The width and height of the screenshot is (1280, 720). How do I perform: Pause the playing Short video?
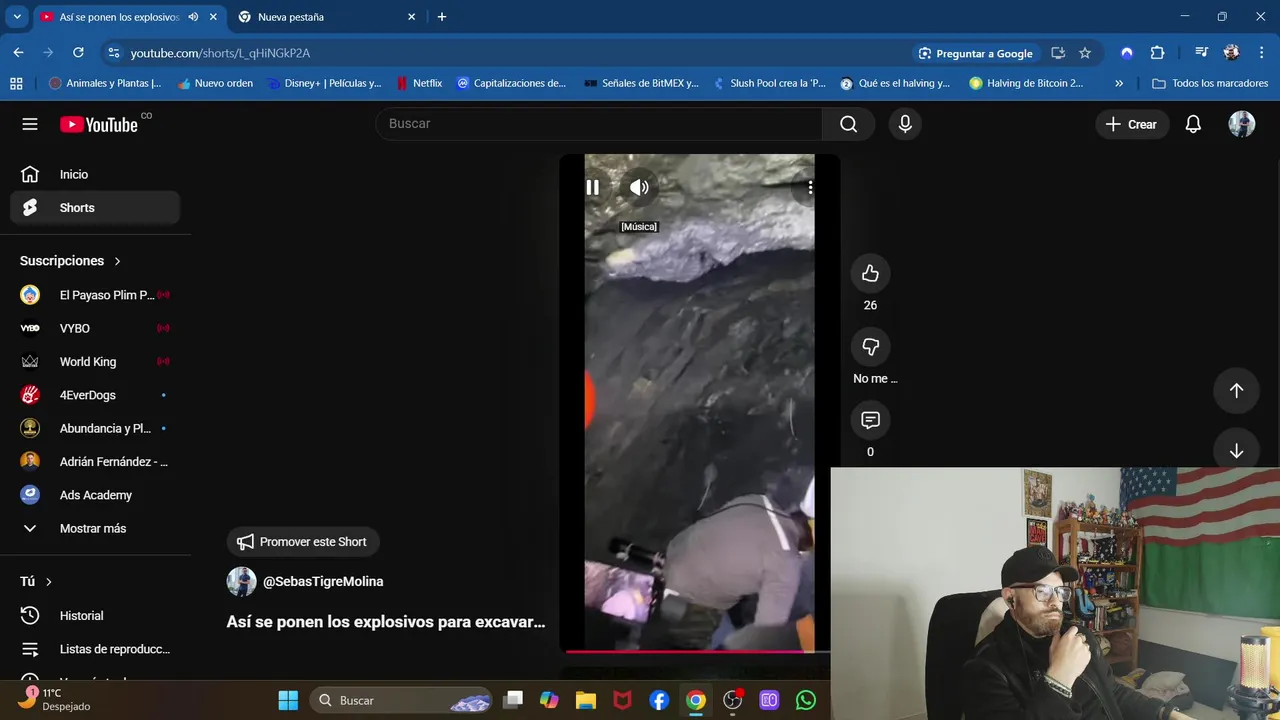pyautogui.click(x=593, y=187)
